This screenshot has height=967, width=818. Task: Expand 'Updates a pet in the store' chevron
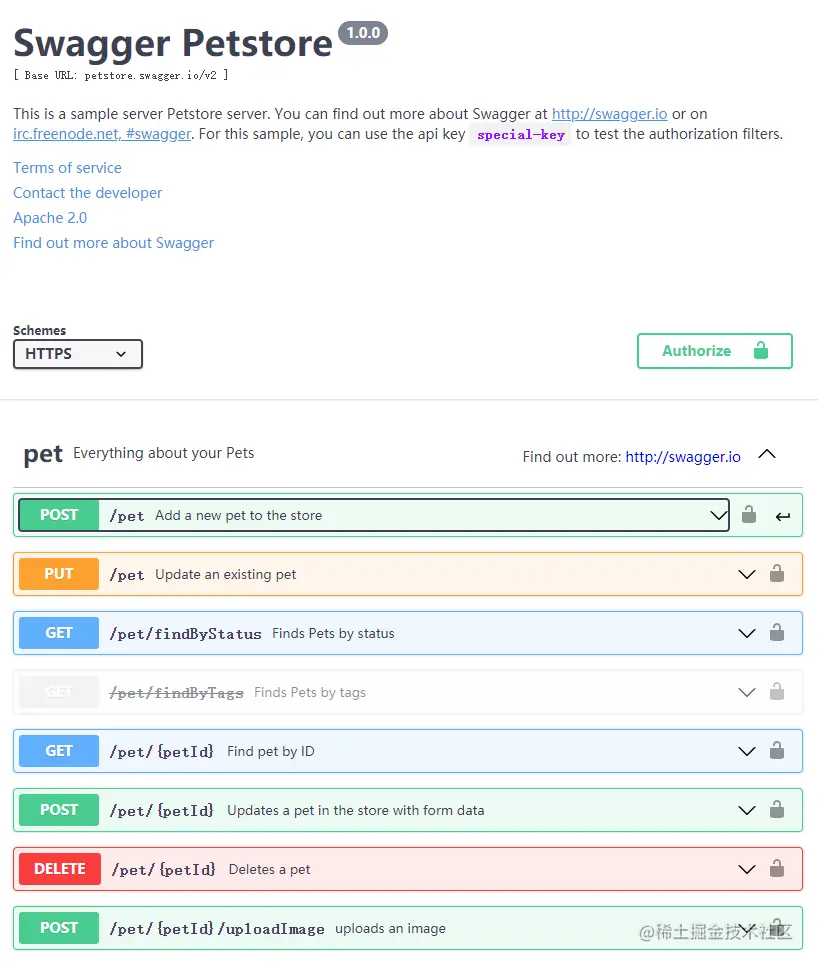coord(746,810)
